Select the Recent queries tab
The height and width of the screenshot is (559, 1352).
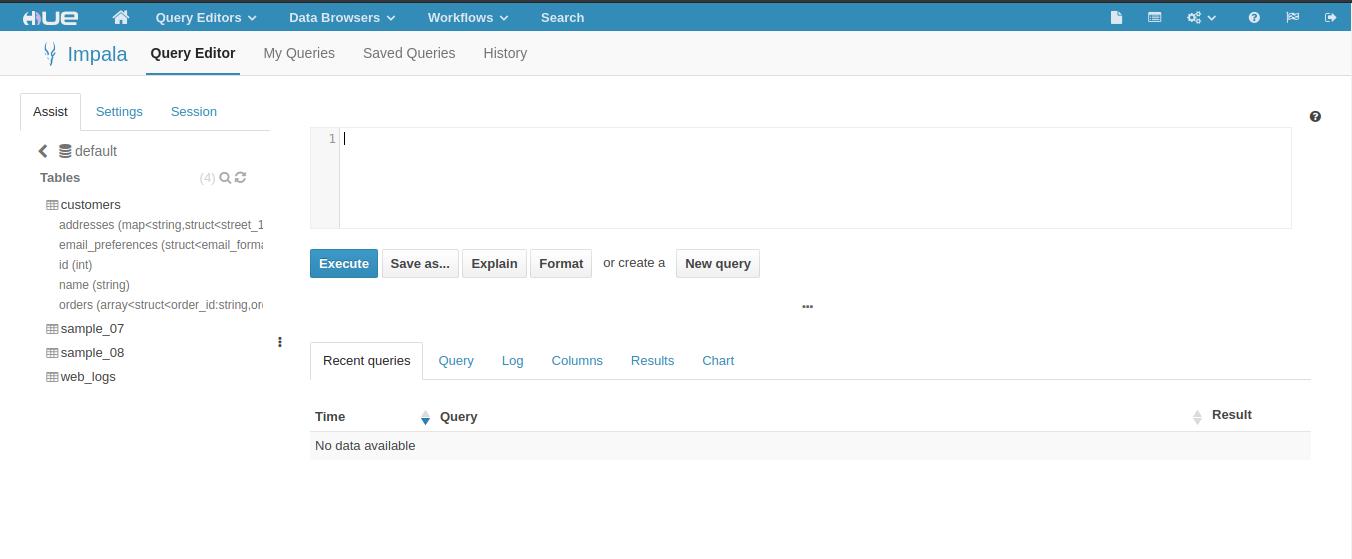tap(367, 361)
